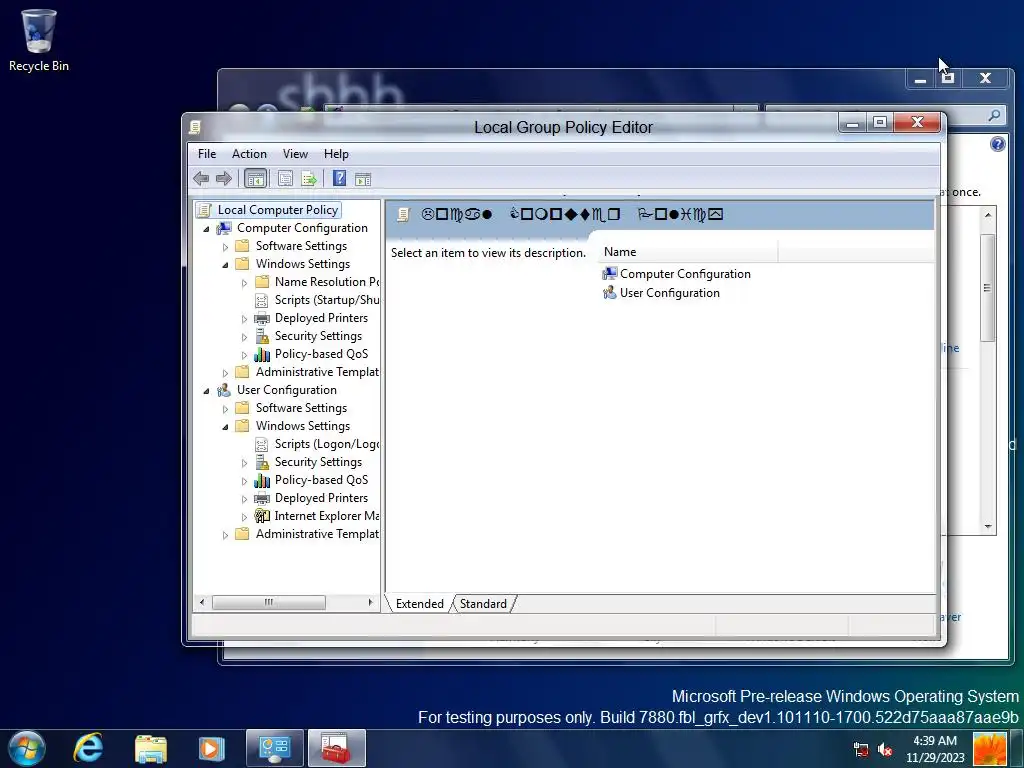Click the Security Settings lock icon under Computer Configuration
Image resolution: width=1024 pixels, height=768 pixels.
pos(262,336)
